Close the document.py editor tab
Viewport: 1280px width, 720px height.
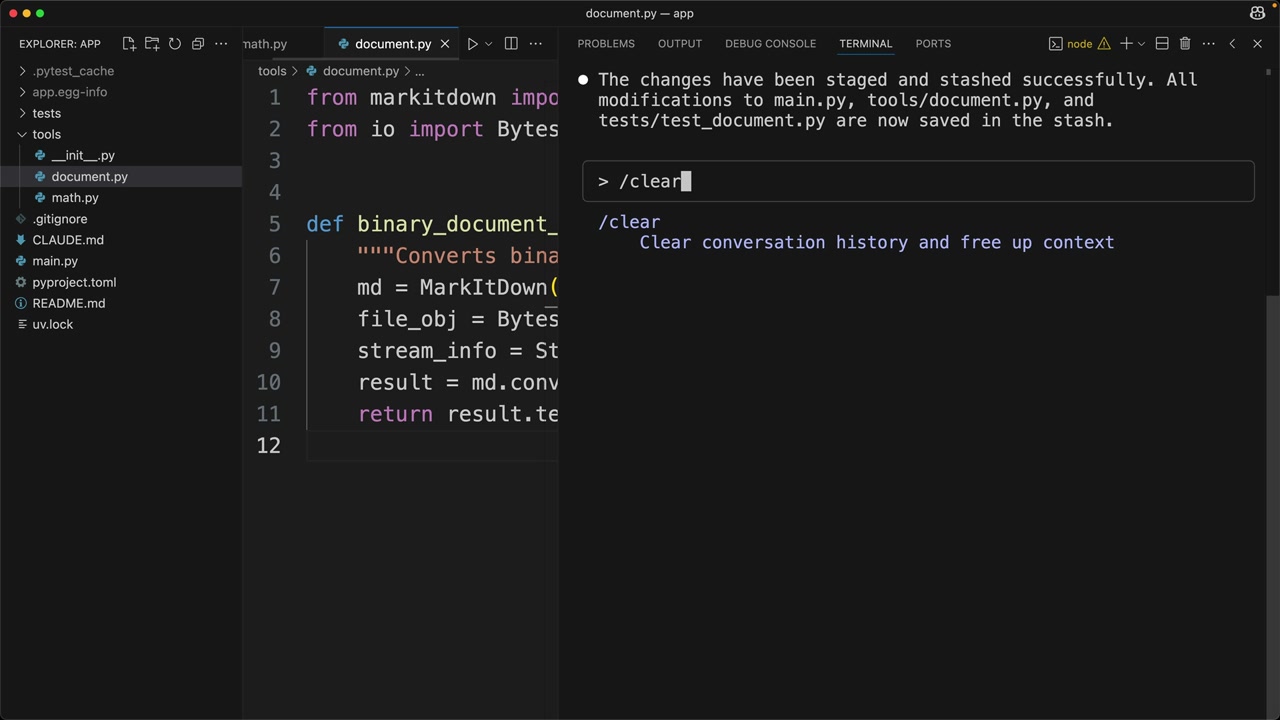445,44
